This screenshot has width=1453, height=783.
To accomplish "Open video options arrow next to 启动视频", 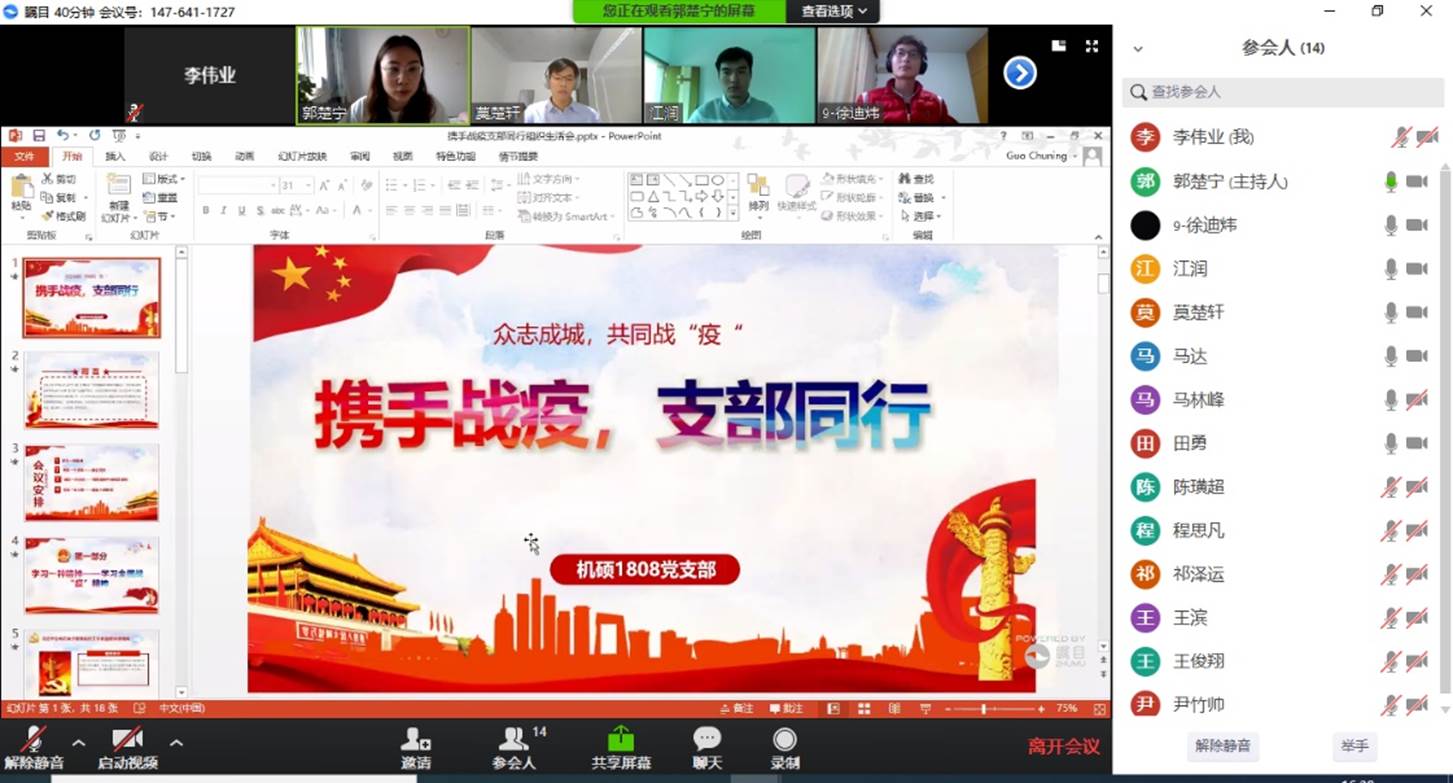I will pos(176,743).
